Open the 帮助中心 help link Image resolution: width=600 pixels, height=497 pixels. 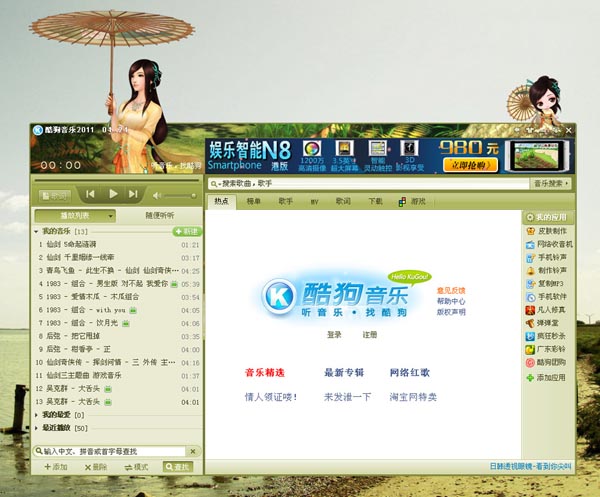point(451,301)
